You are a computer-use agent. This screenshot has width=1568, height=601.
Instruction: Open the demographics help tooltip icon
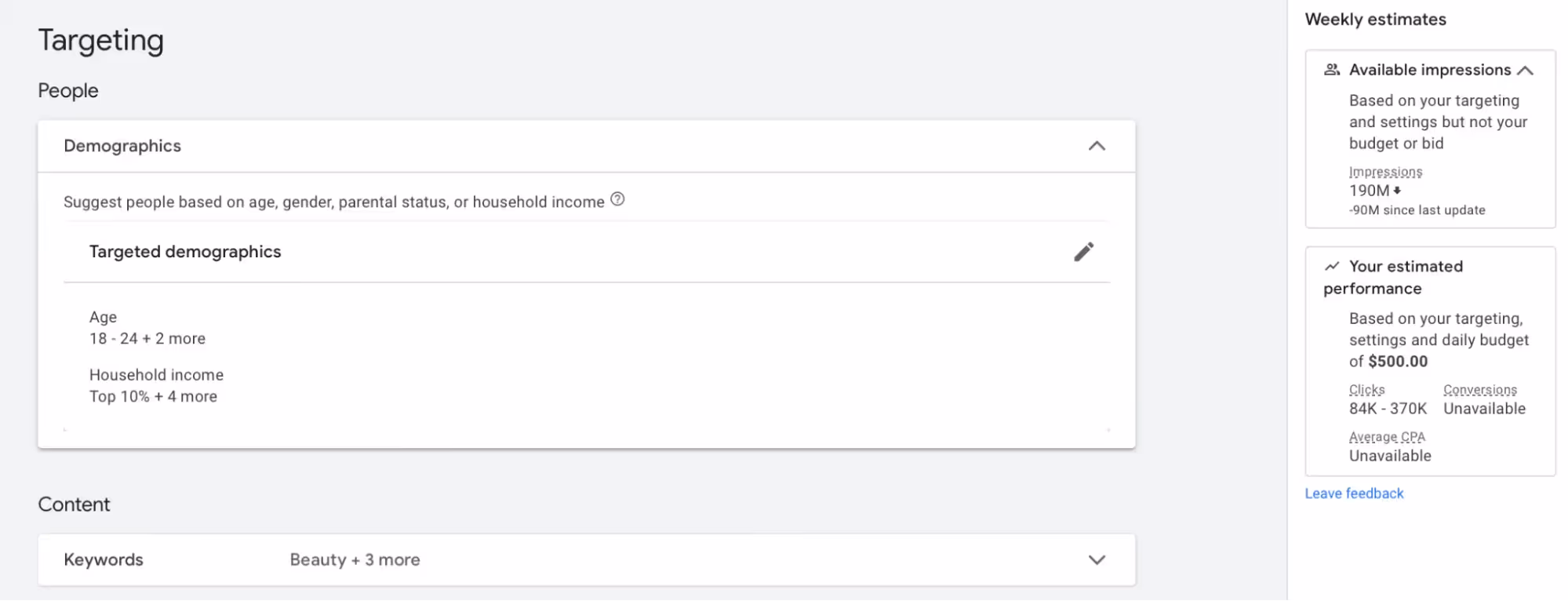pyautogui.click(x=617, y=201)
